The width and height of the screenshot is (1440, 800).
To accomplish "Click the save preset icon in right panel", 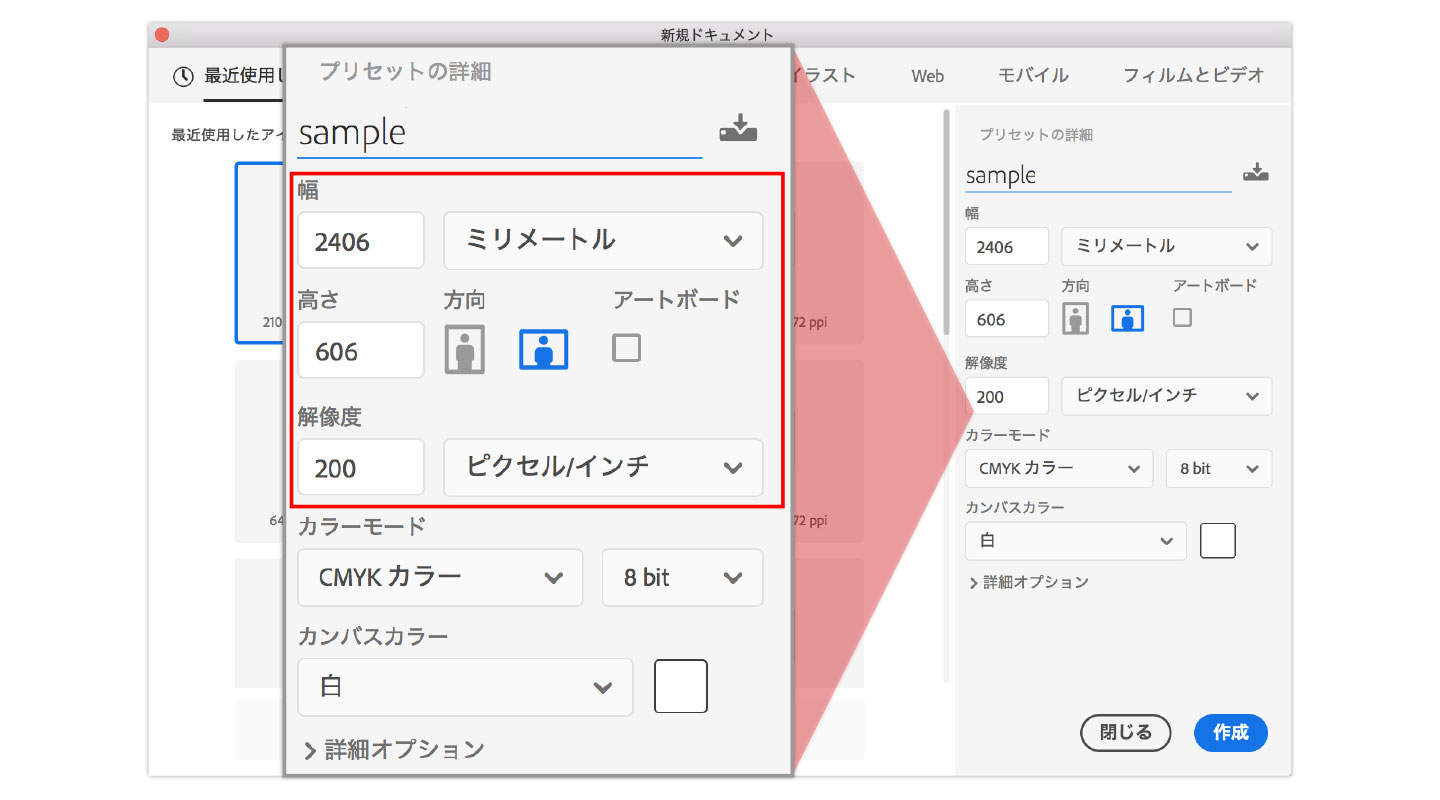I will [x=1255, y=173].
